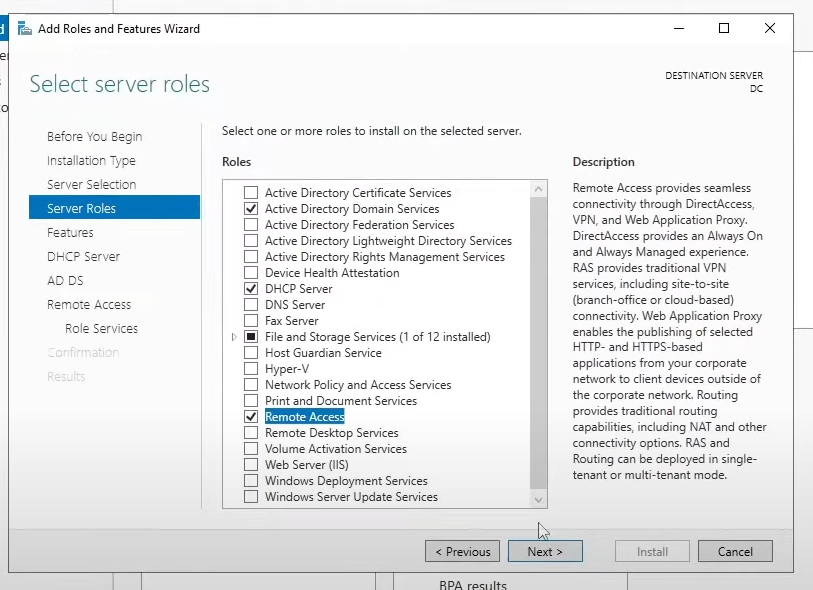The height and width of the screenshot is (590, 813).
Task: Check Print and Document Services
Action: (x=251, y=401)
